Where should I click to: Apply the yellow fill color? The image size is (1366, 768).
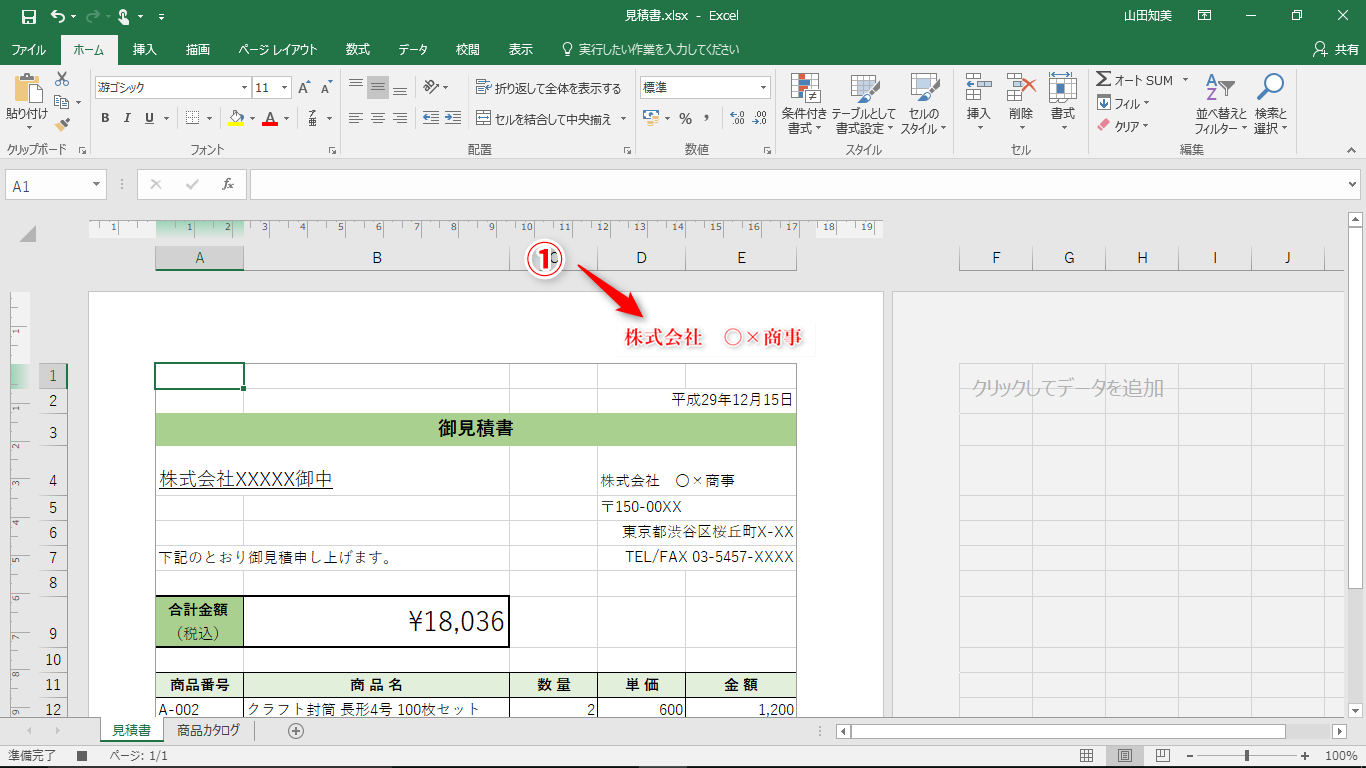pyautogui.click(x=236, y=118)
